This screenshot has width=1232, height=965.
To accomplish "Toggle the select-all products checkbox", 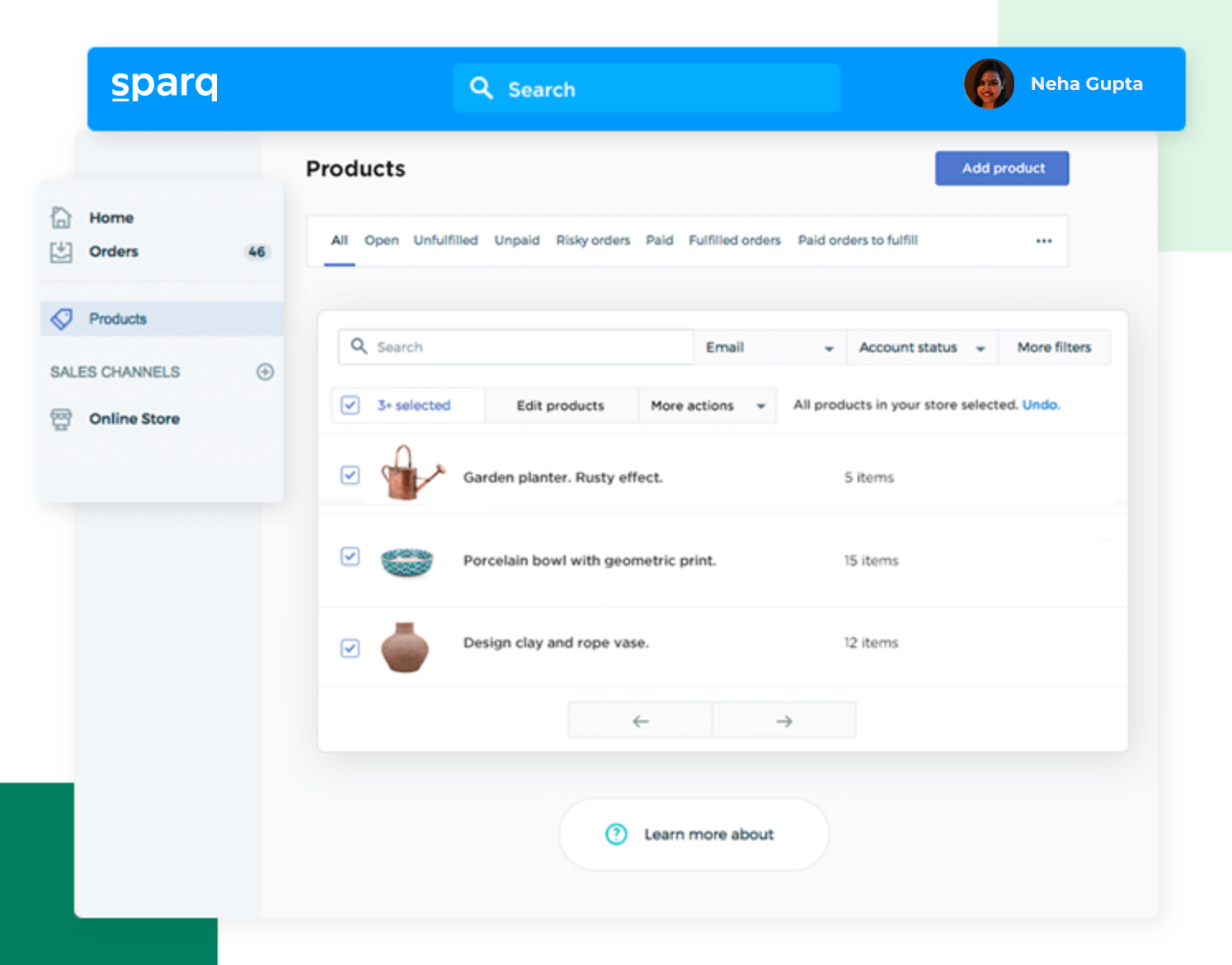I will (x=350, y=405).
